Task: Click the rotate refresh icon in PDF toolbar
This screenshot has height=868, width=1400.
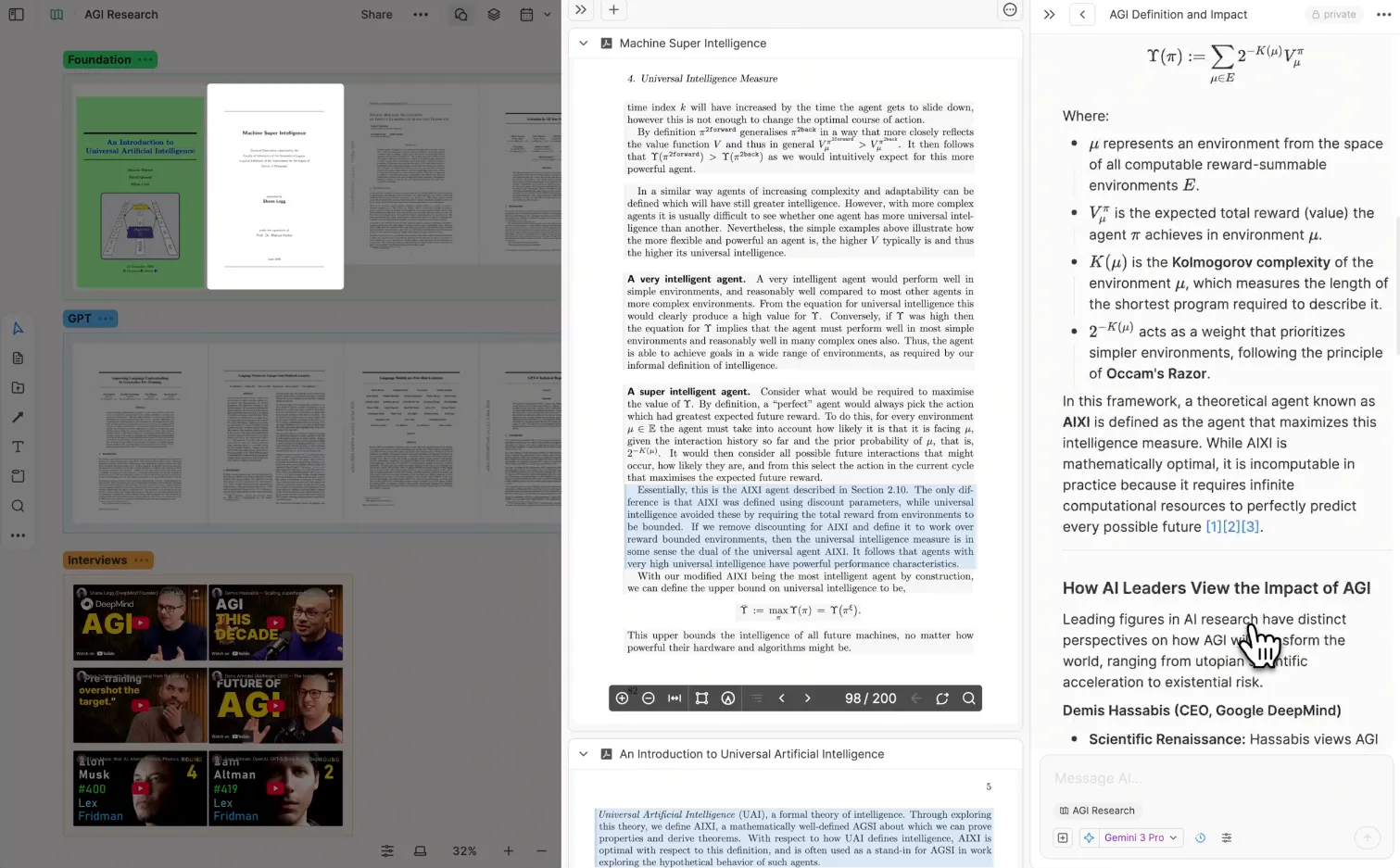Action: pos(942,698)
